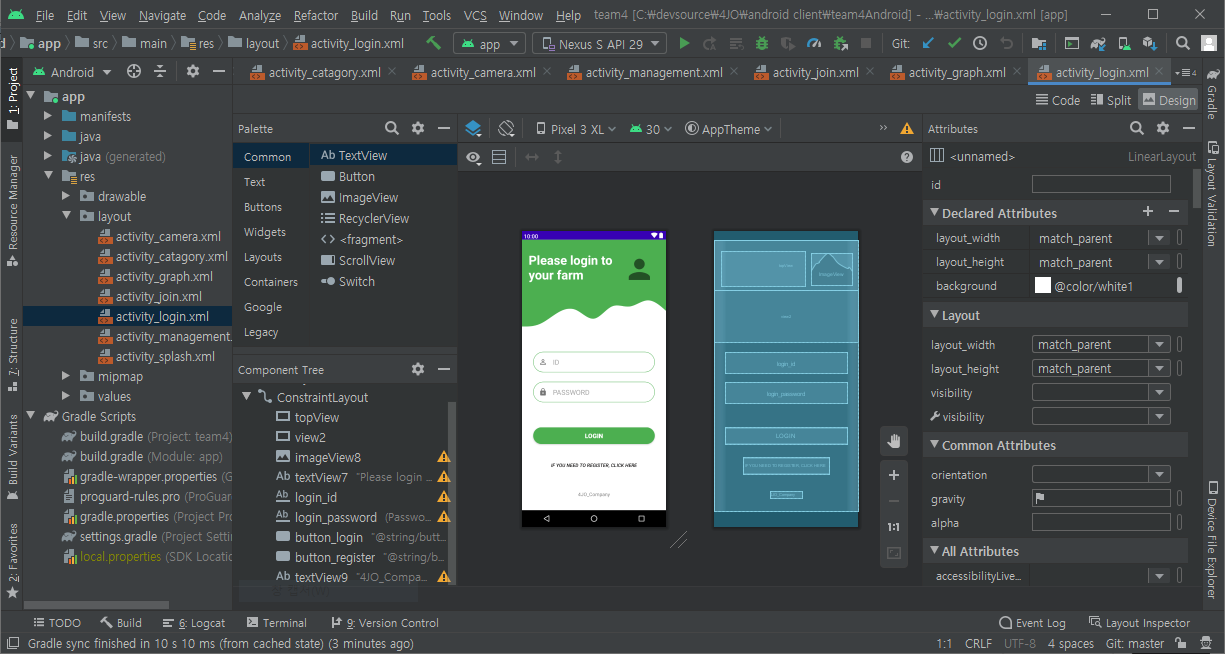This screenshot has width=1225, height=654.
Task: Open the Layout Inspector
Action: tap(1139, 622)
